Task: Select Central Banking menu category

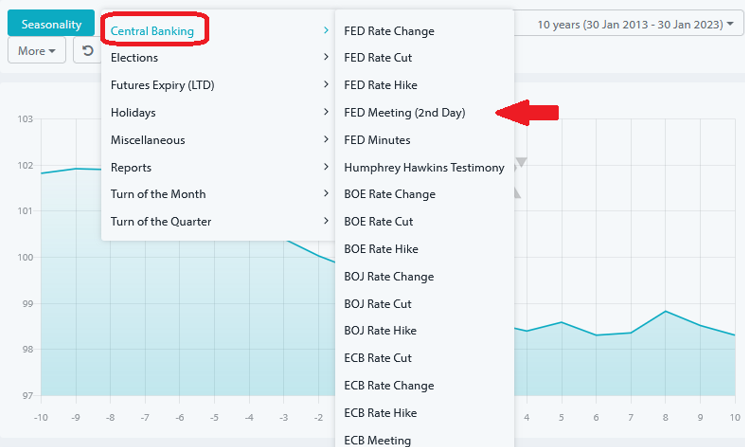Action: point(153,31)
